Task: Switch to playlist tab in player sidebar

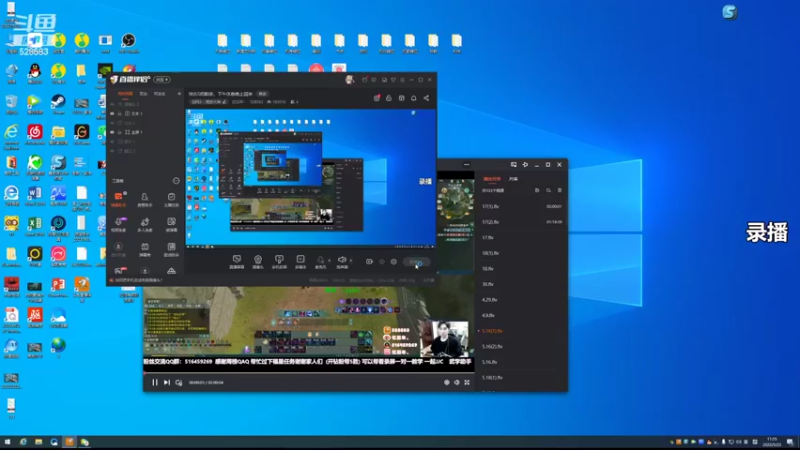Action: [x=492, y=179]
